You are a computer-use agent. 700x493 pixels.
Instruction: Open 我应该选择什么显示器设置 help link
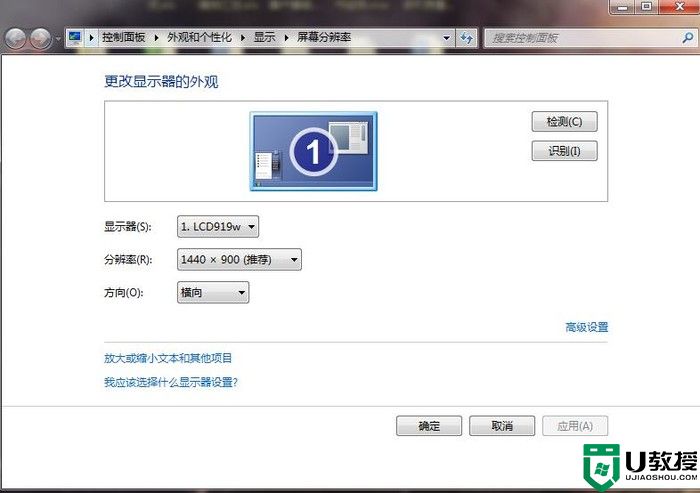(x=171, y=382)
